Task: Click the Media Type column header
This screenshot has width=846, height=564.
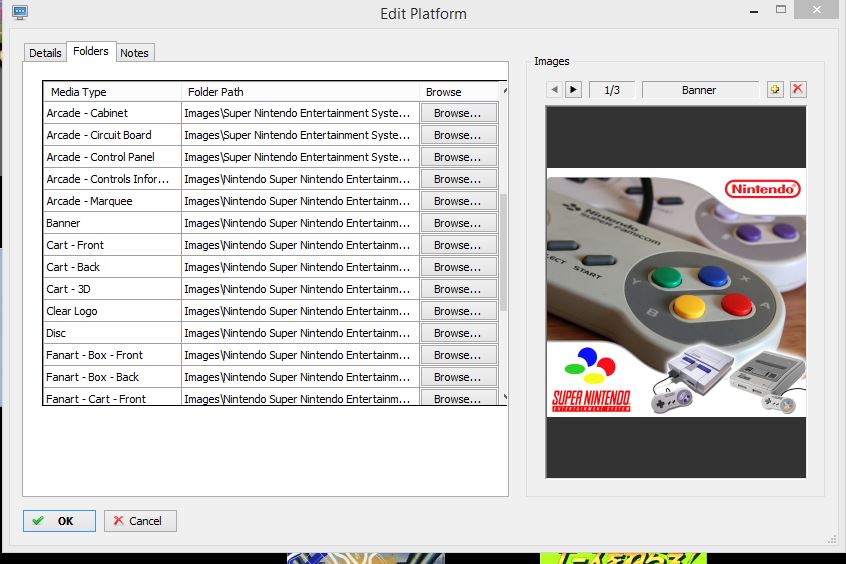Action: click(112, 92)
